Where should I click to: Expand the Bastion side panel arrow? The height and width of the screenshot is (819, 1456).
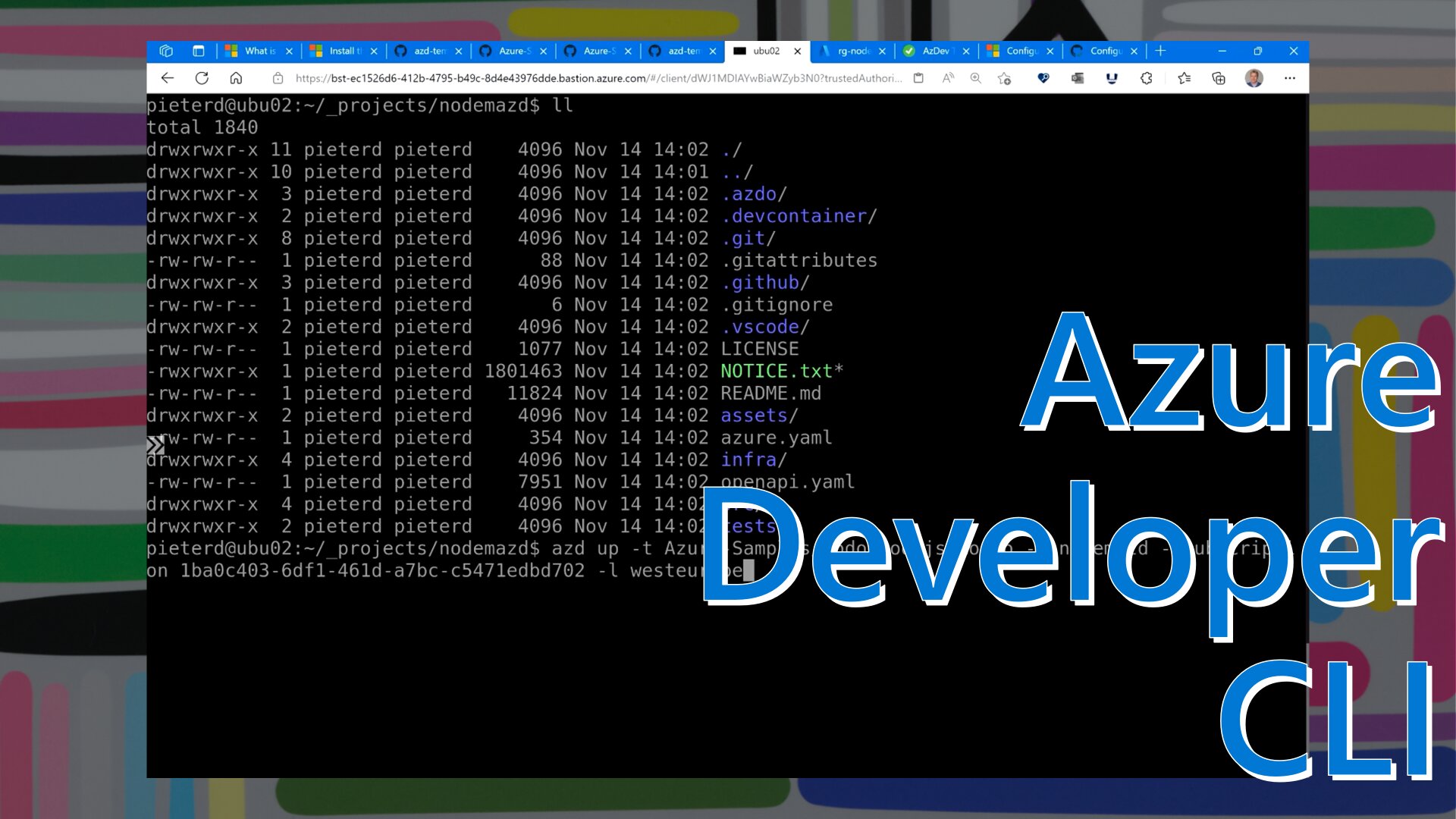pos(155,446)
